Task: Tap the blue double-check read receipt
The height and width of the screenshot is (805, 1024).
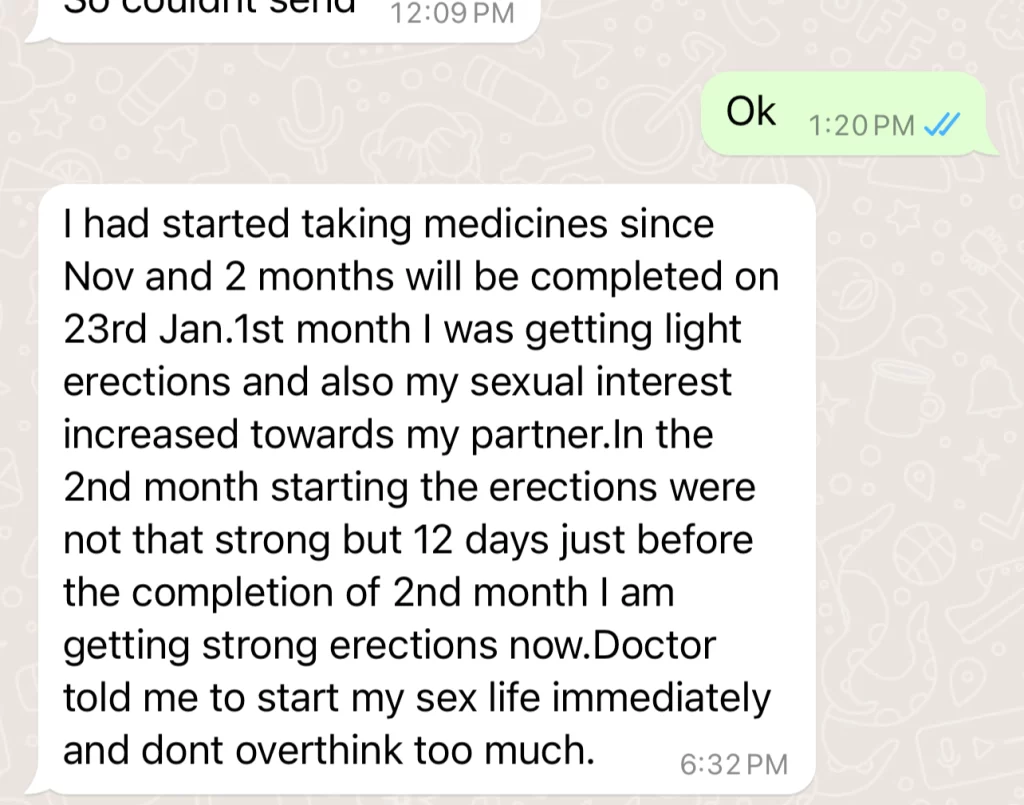Action: pos(942,124)
